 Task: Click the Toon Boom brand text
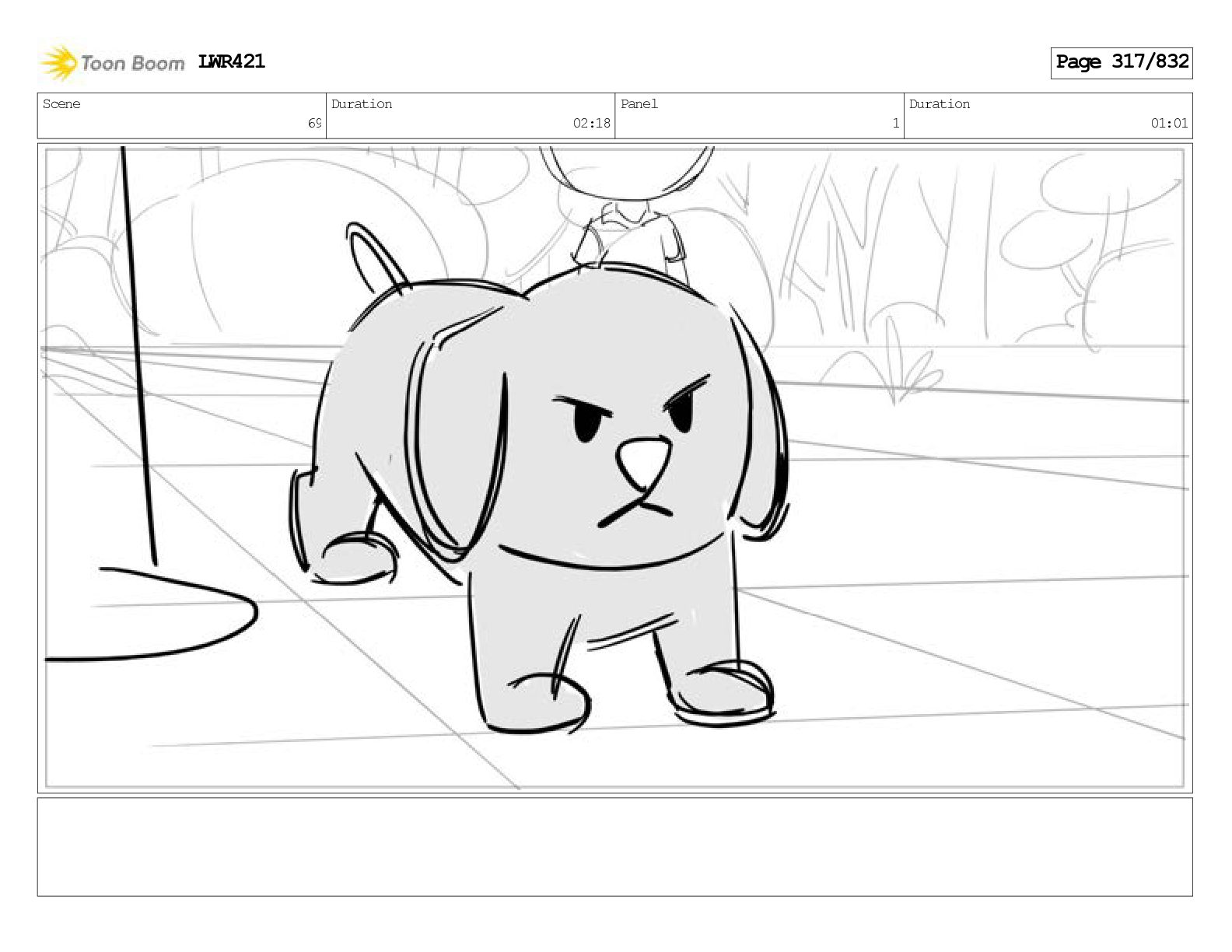click(x=132, y=63)
